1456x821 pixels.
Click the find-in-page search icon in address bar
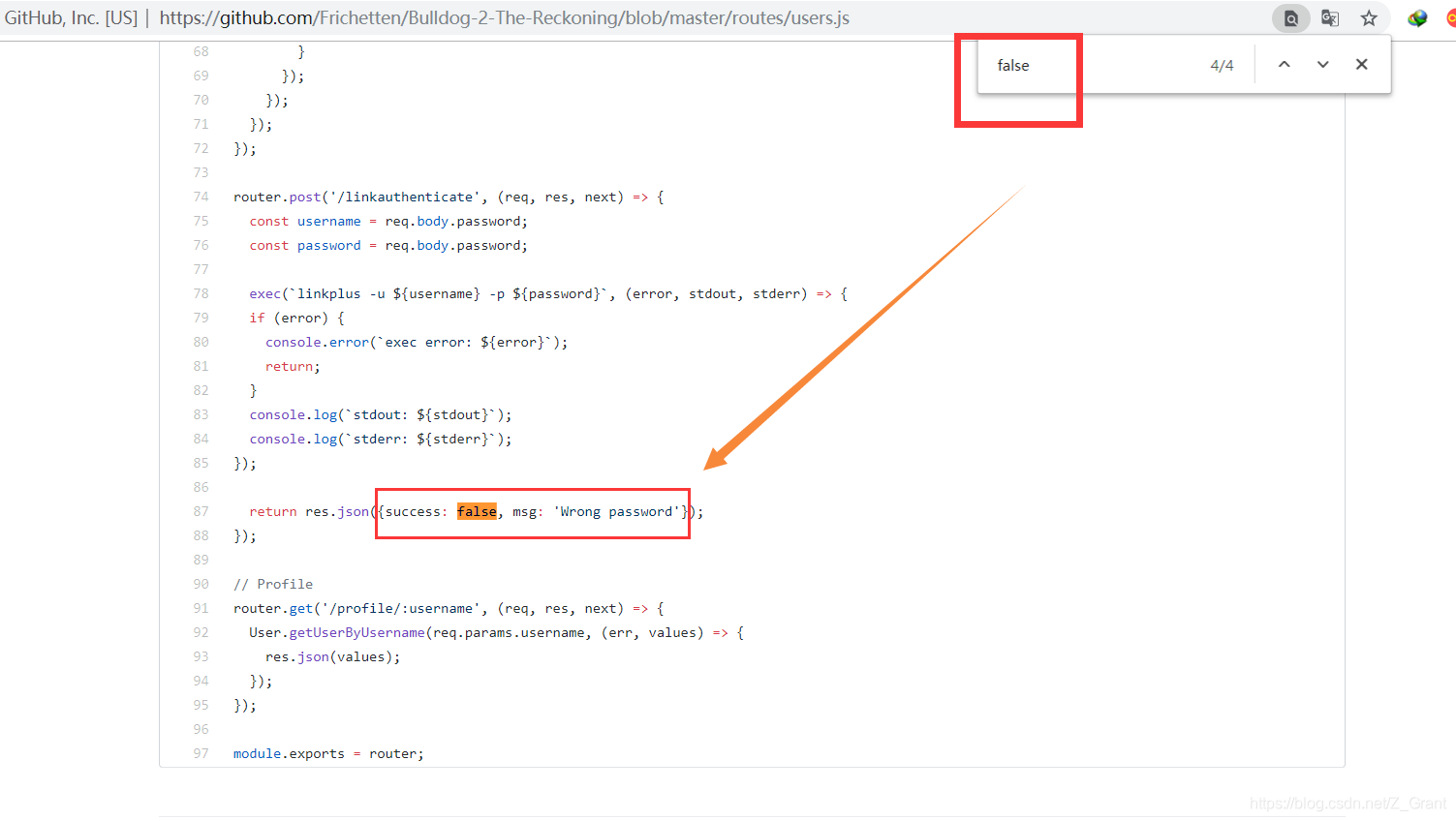point(1290,18)
